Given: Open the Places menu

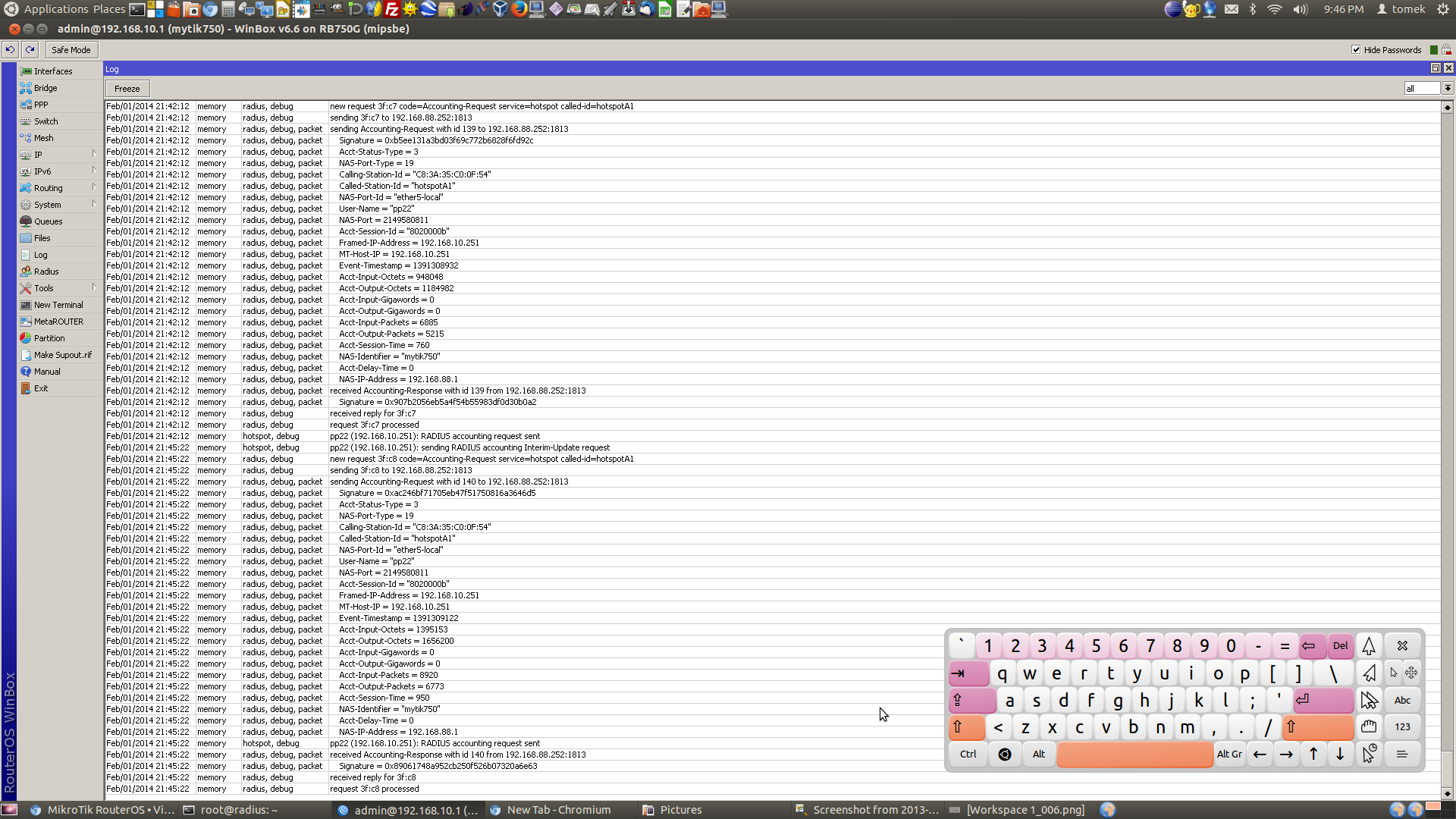Looking at the screenshot, I should 109,9.
